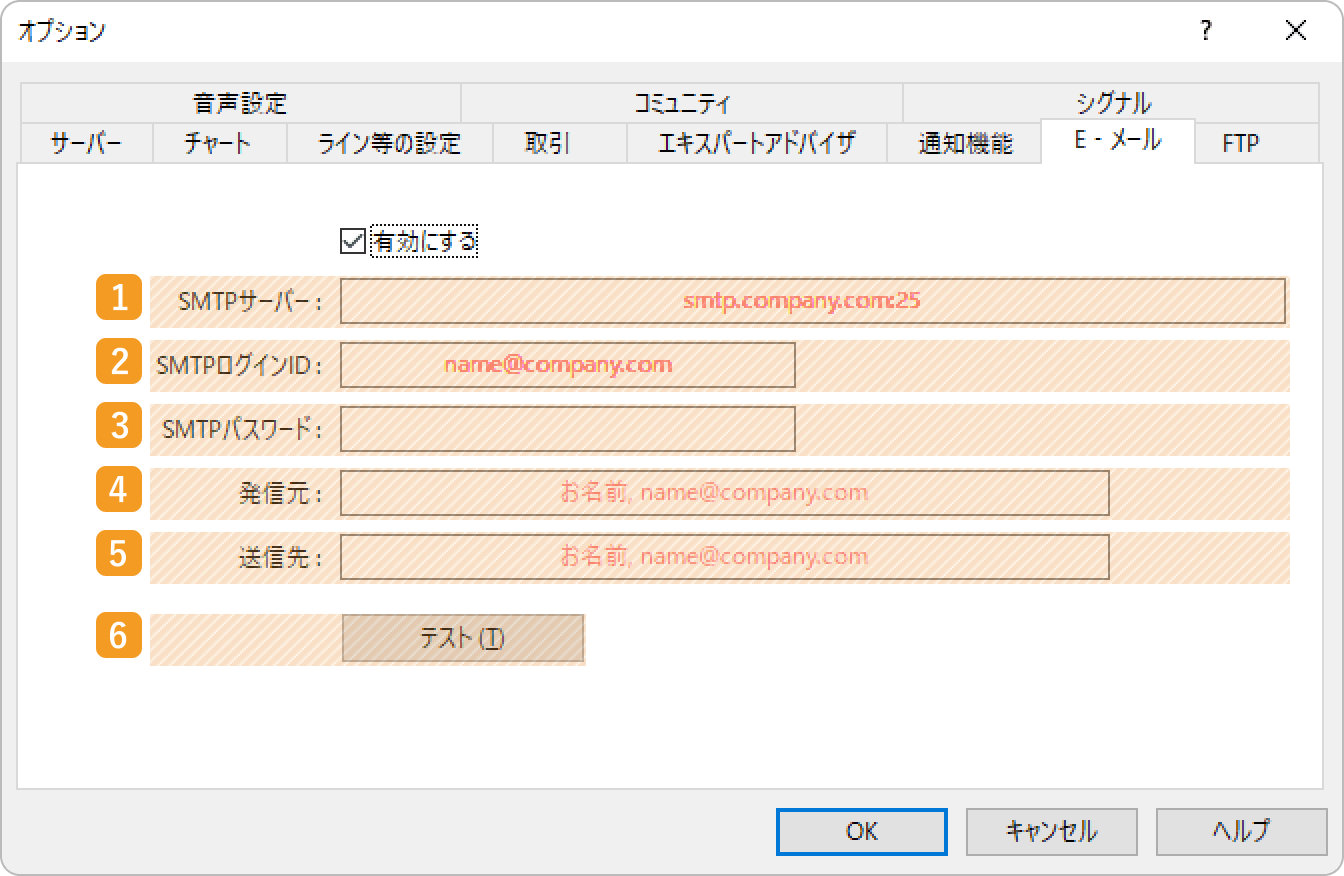Image resolution: width=1344 pixels, height=876 pixels.
Task: Switch to the ライン等の設定 tab
Action: coord(390,143)
